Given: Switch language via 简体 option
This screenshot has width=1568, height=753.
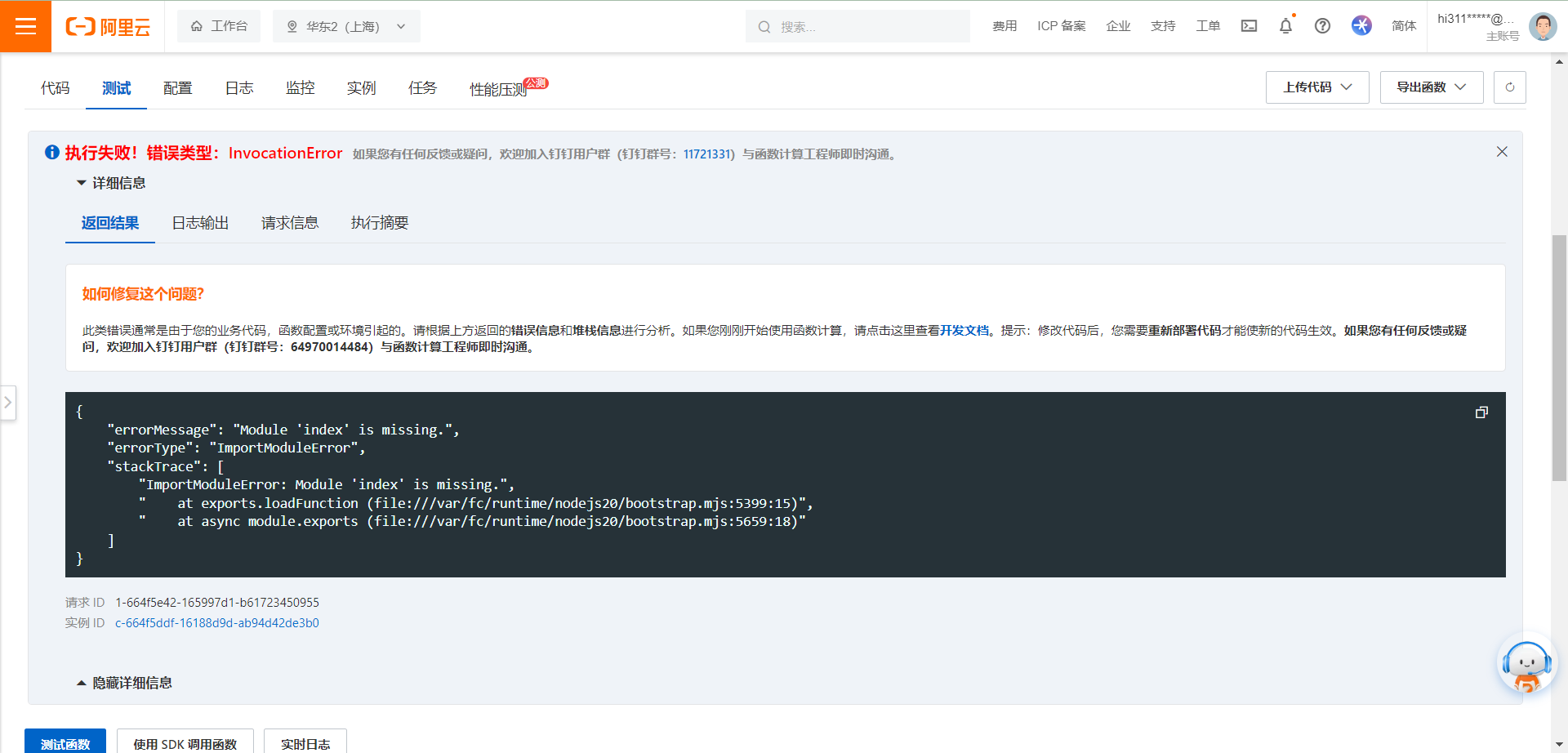Looking at the screenshot, I should click(1404, 26).
